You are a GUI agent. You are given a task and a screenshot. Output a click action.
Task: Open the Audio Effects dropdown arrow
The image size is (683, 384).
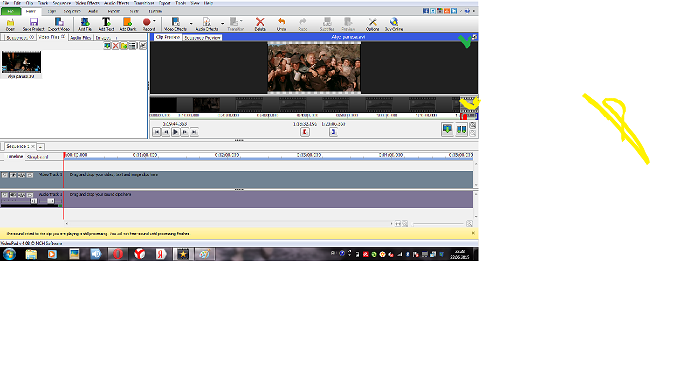[x=222, y=24]
